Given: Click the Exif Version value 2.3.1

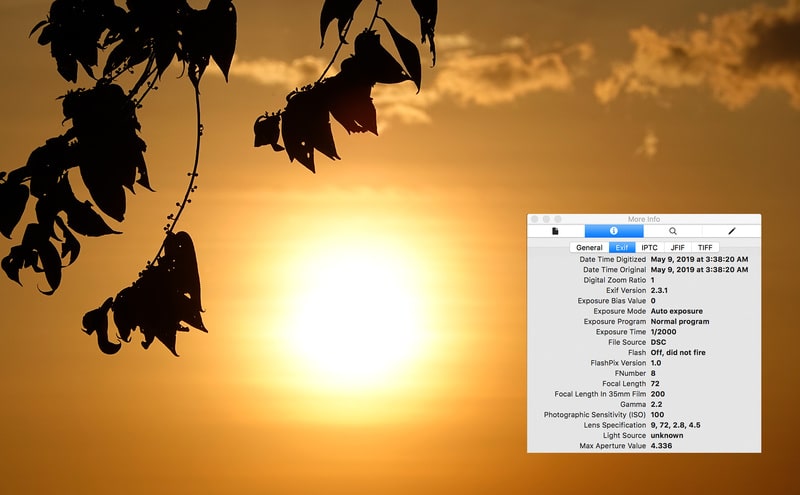Looking at the screenshot, I should click(x=659, y=290).
